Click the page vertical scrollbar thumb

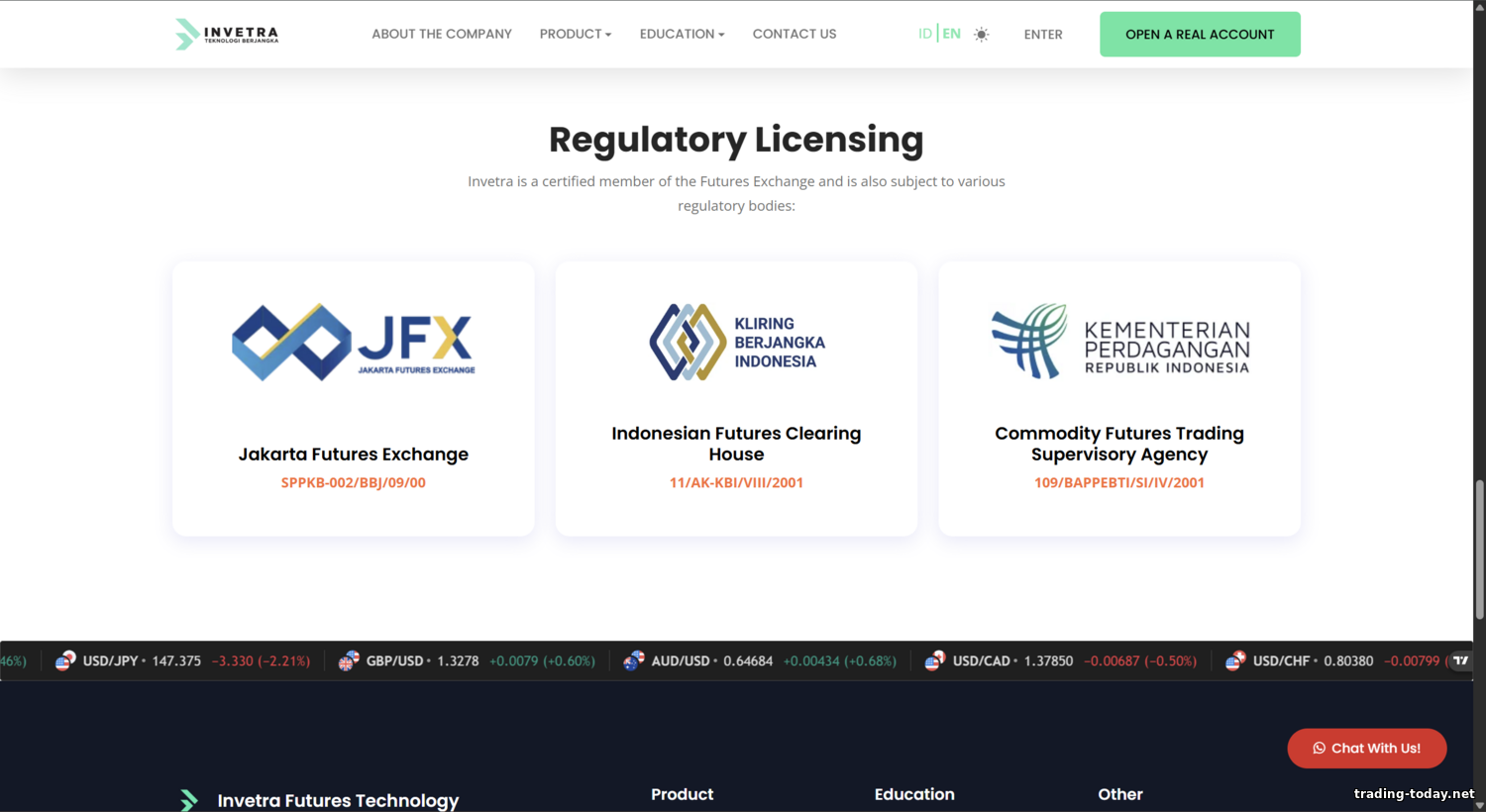click(x=1479, y=550)
